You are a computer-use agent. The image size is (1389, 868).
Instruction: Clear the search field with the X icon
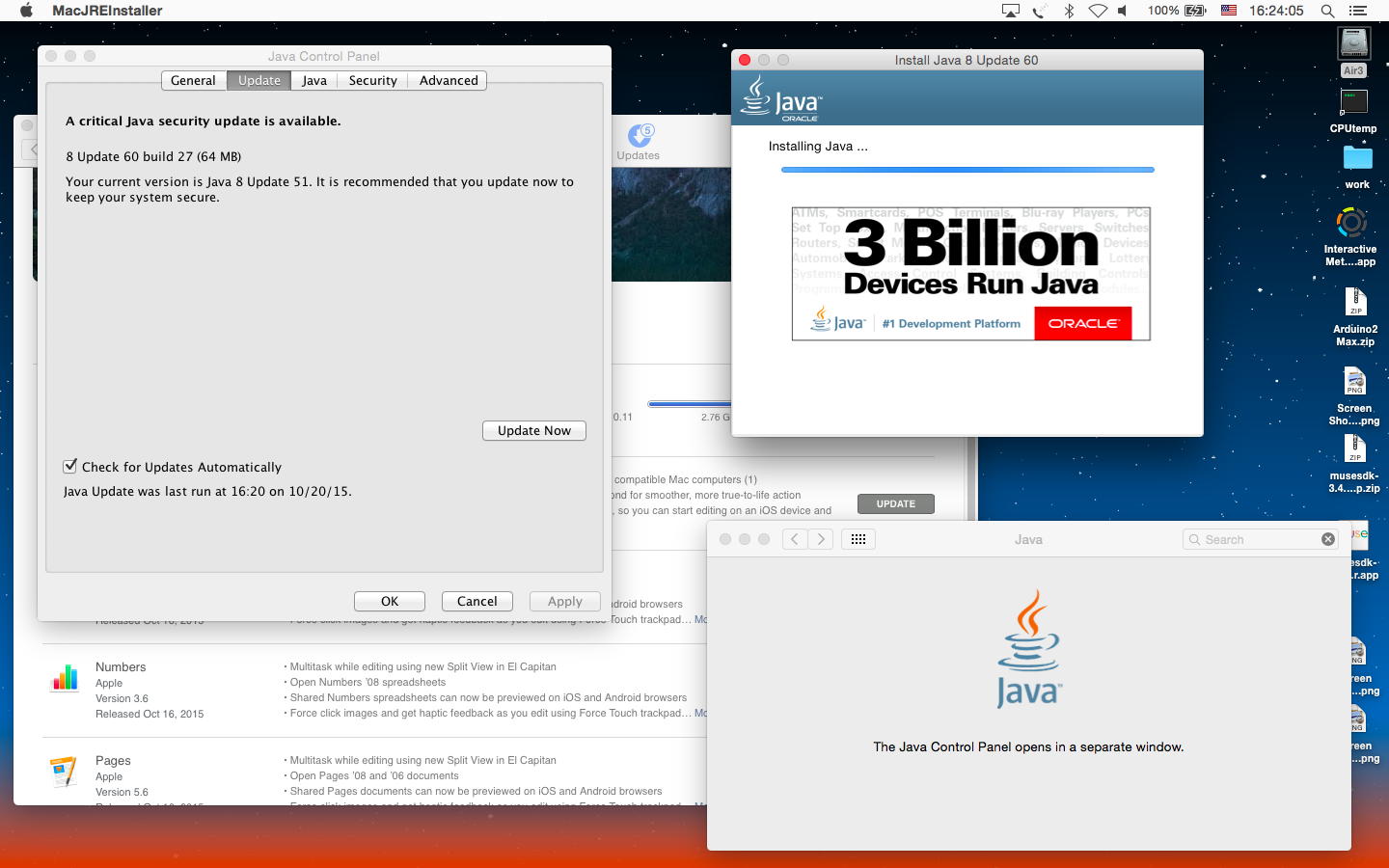(1328, 539)
